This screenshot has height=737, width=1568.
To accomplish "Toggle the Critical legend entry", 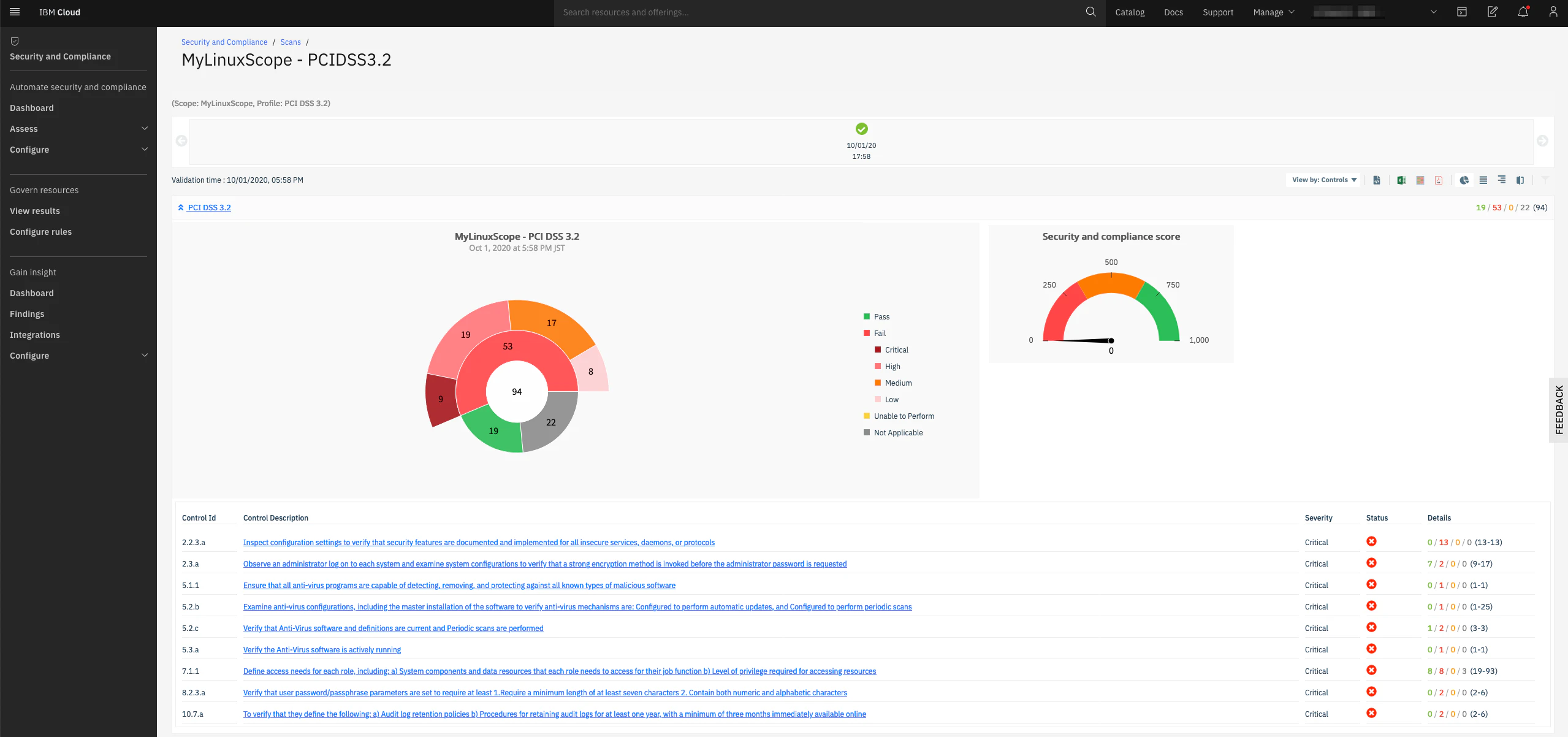I will (x=891, y=349).
